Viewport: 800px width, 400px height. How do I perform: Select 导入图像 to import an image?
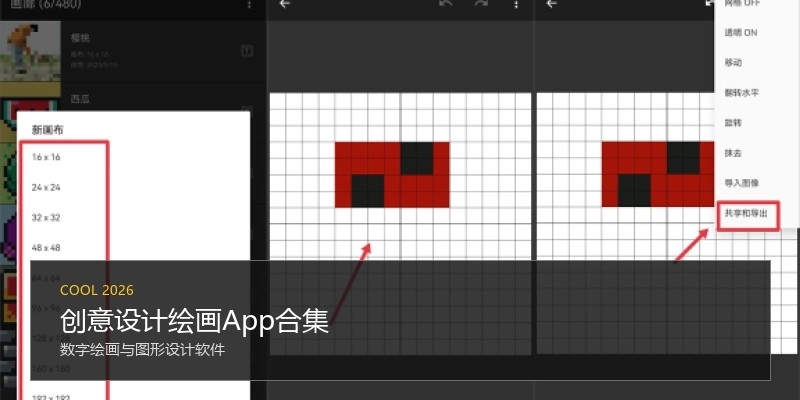coord(741,183)
